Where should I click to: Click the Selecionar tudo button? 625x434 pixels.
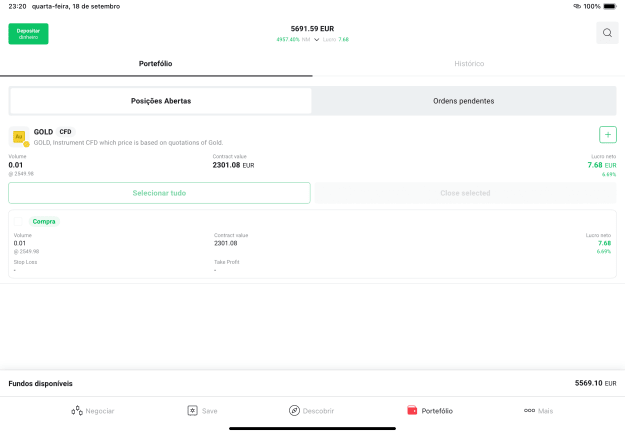[x=159, y=193]
